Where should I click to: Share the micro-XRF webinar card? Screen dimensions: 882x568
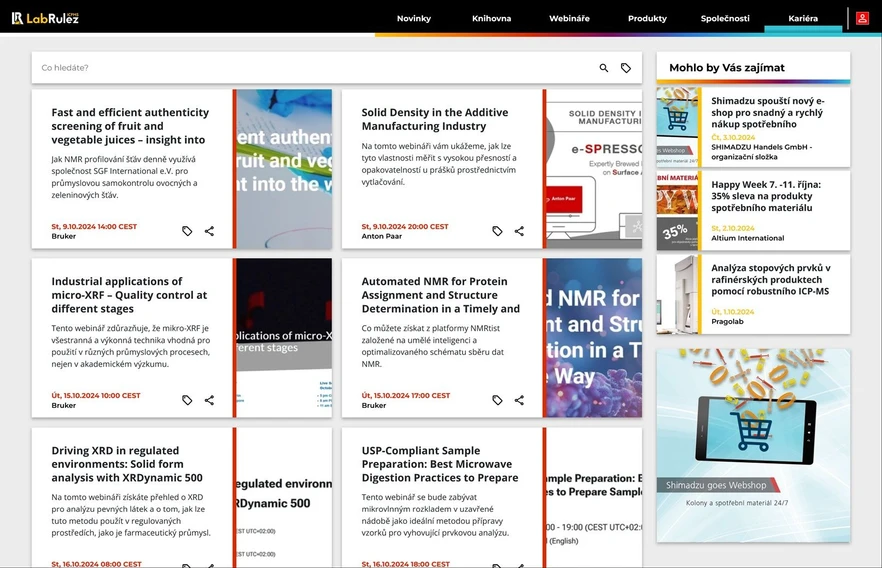point(209,400)
